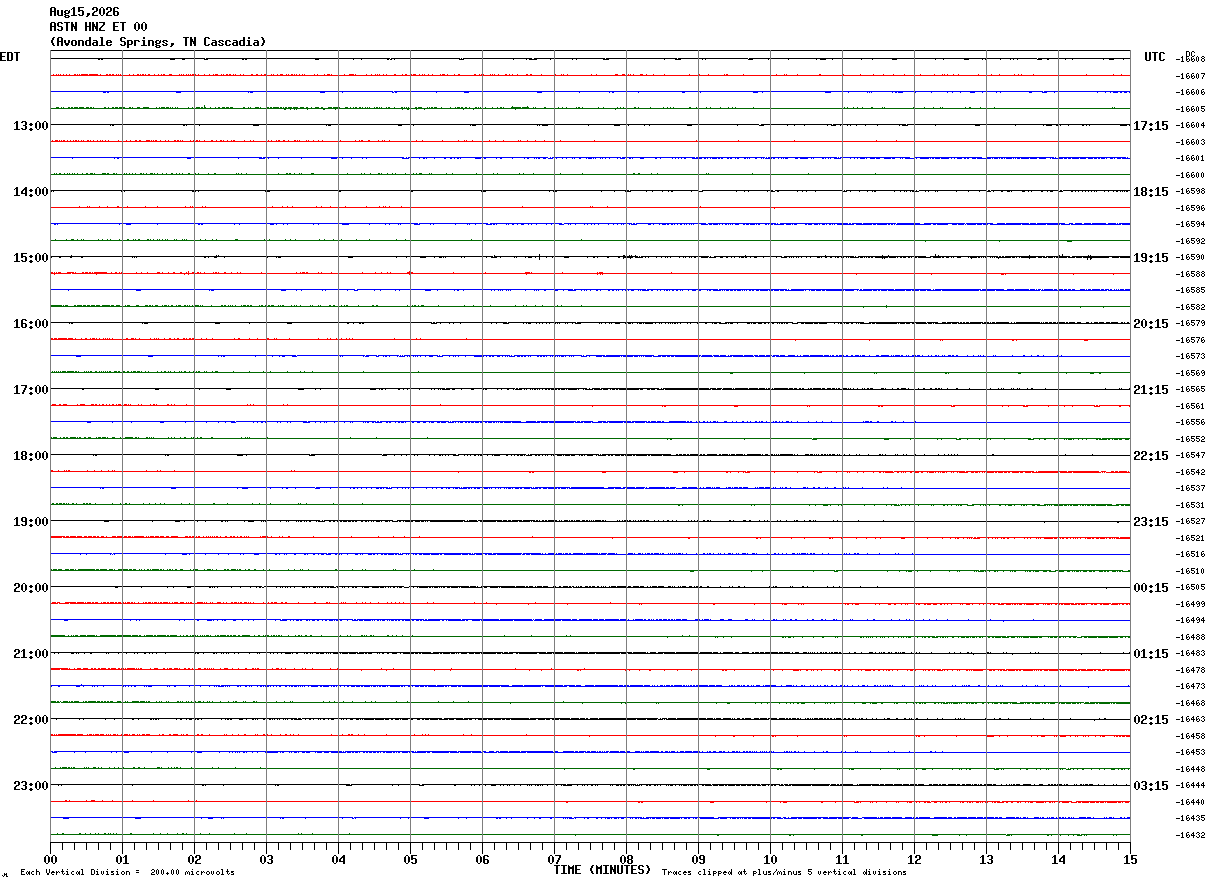Select the ASTN HNZ ET 00 station label
Image resolution: width=1210 pixels, height=886 pixels.
pos(98,27)
